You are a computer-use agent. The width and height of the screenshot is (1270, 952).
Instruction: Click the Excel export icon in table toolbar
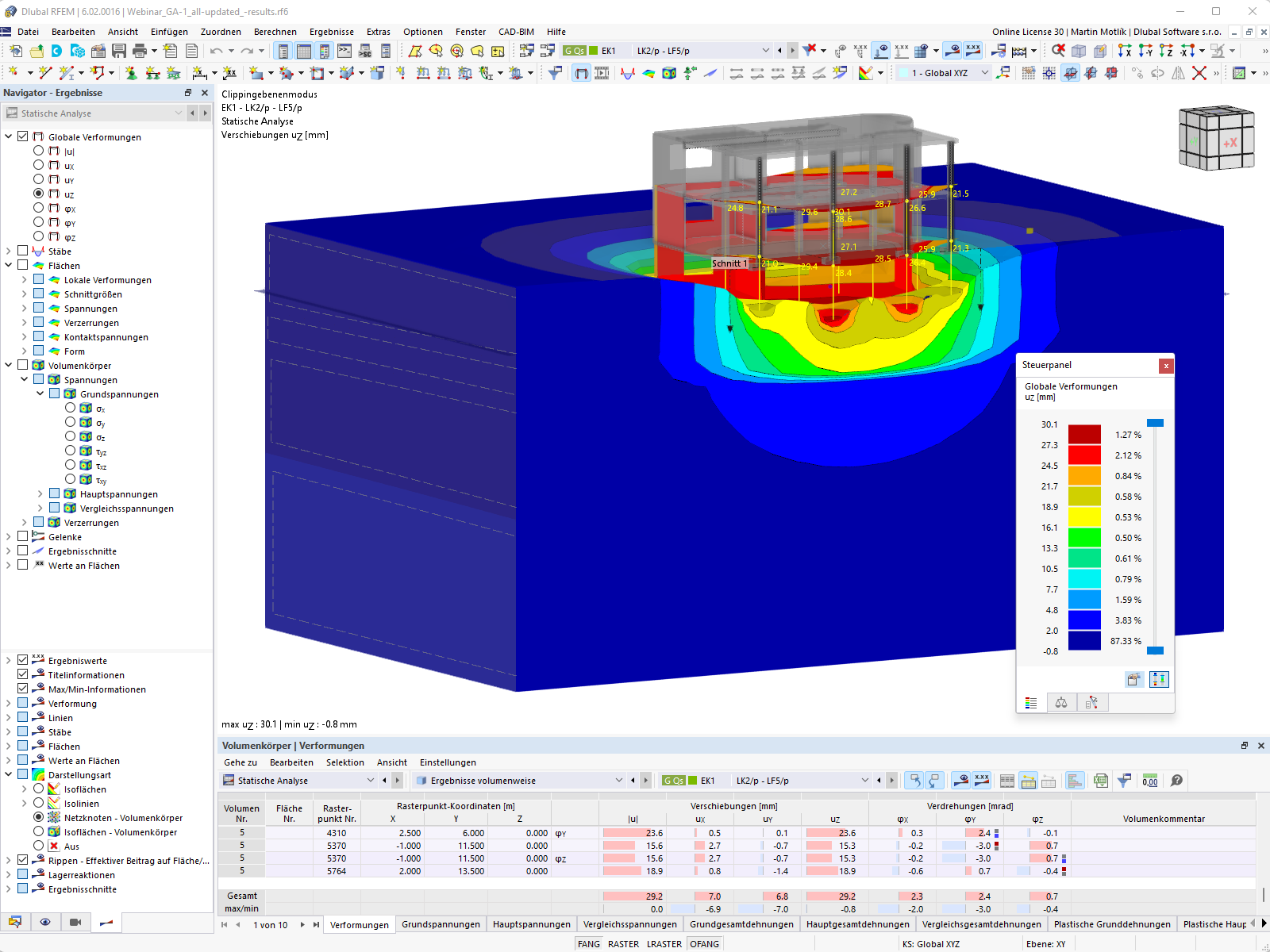[x=1100, y=781]
